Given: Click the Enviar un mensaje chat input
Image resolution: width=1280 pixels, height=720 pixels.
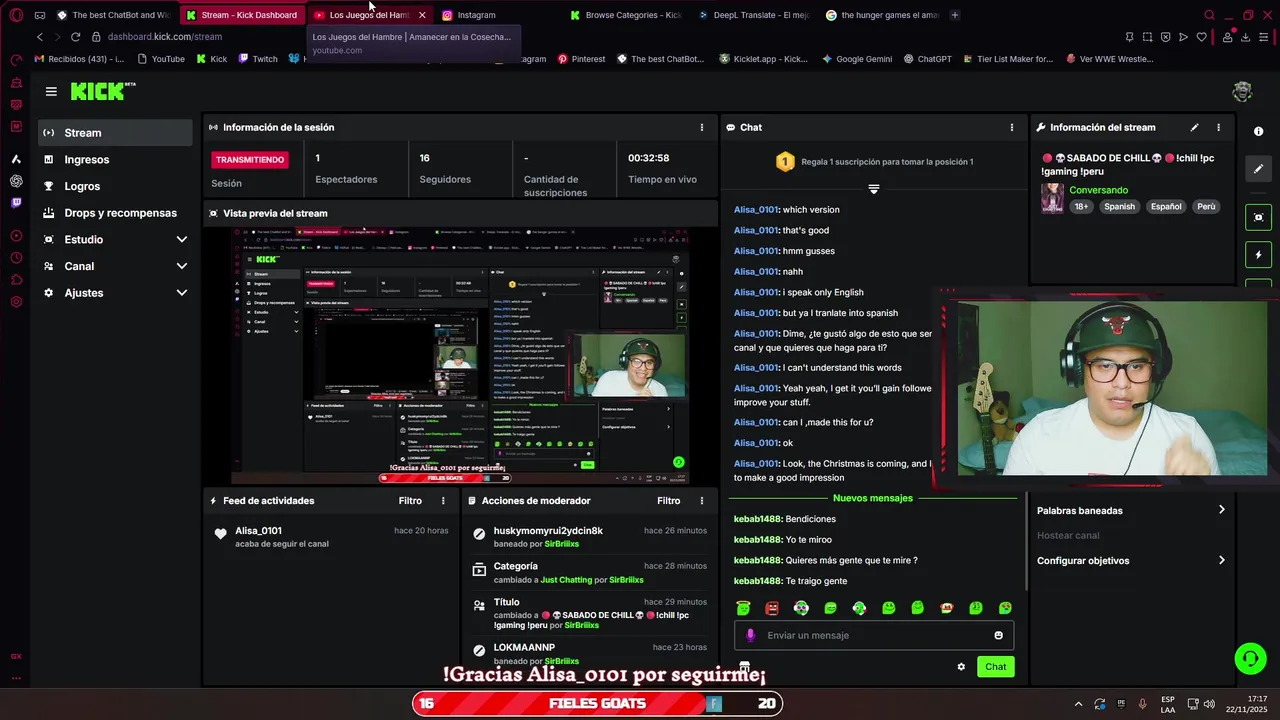Looking at the screenshot, I should click(873, 635).
